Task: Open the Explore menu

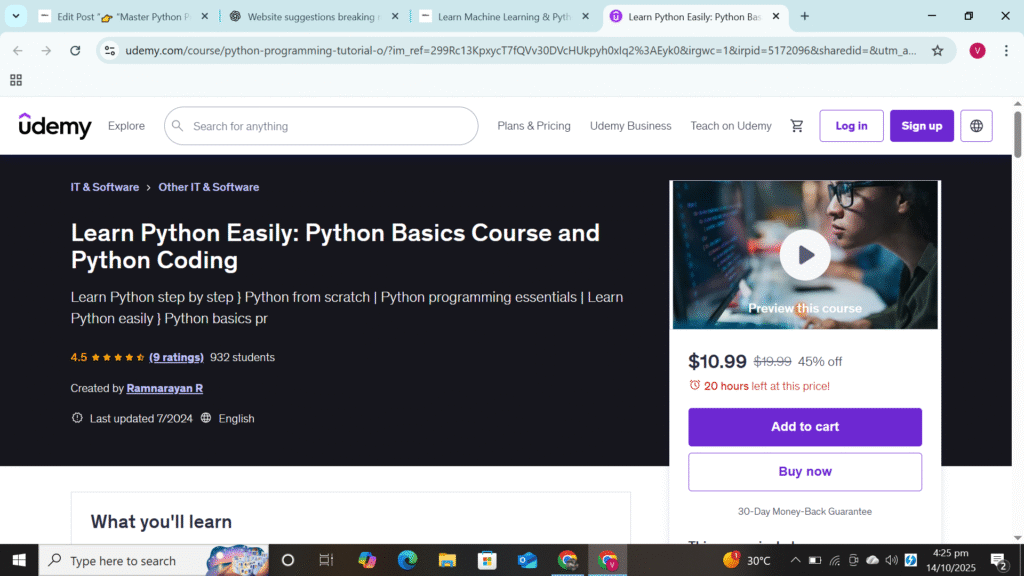Action: coord(126,126)
